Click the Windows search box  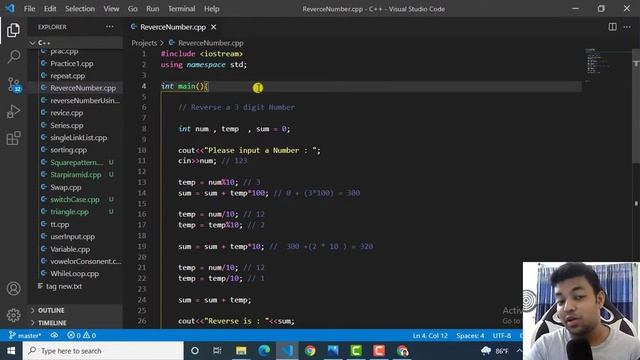103,351
